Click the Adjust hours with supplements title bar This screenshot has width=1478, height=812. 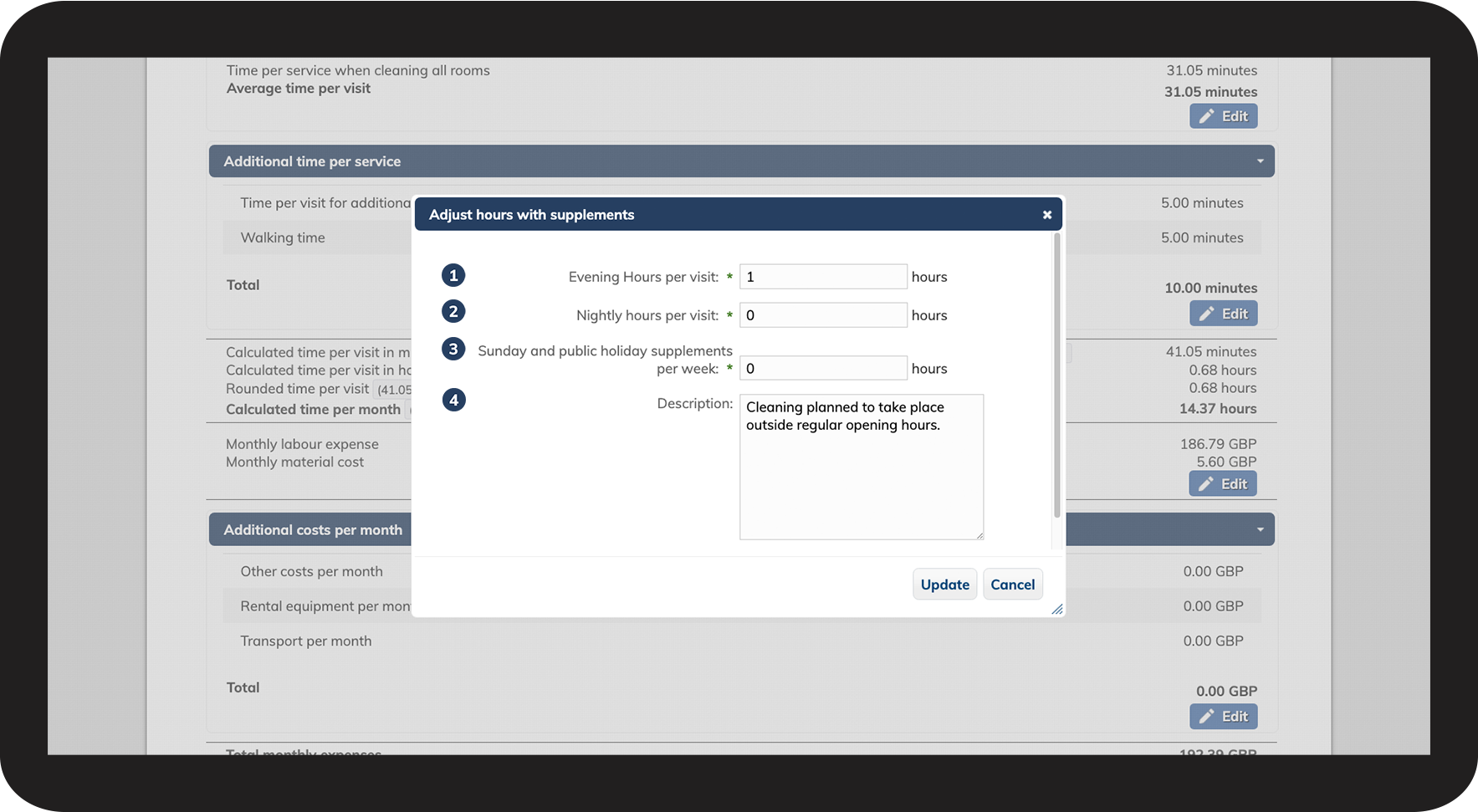(x=739, y=214)
